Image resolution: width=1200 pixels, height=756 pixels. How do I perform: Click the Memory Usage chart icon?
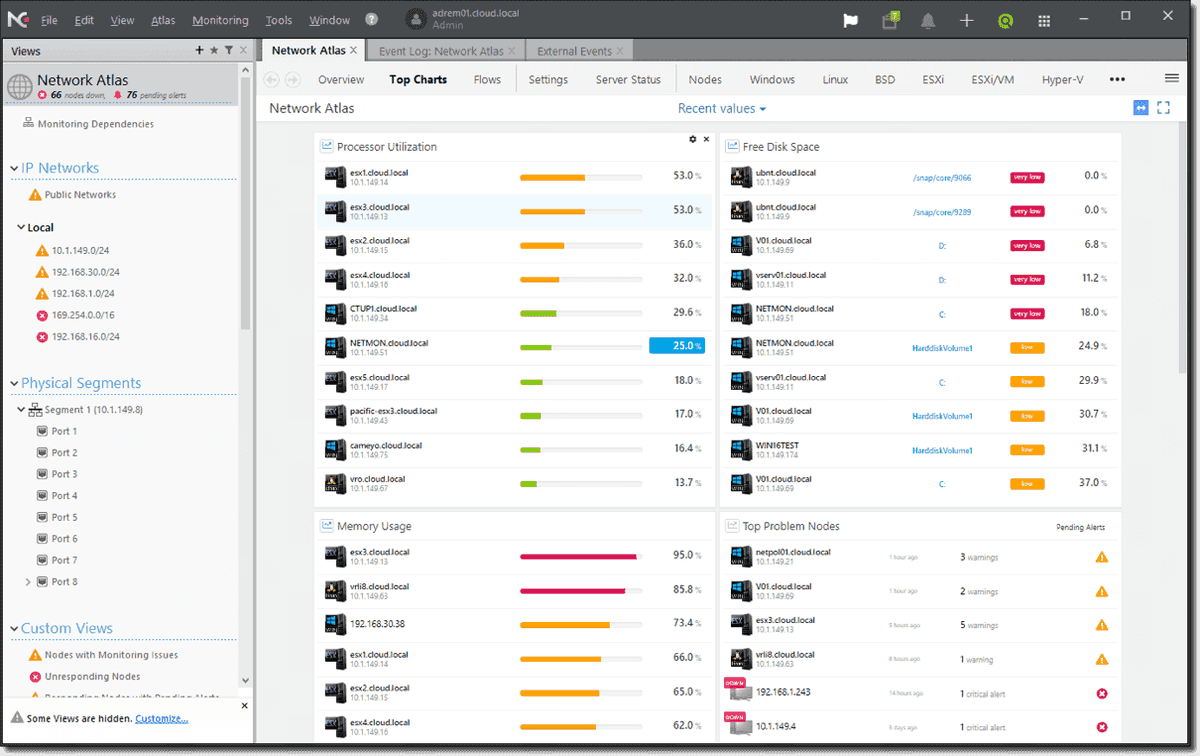tap(326, 525)
